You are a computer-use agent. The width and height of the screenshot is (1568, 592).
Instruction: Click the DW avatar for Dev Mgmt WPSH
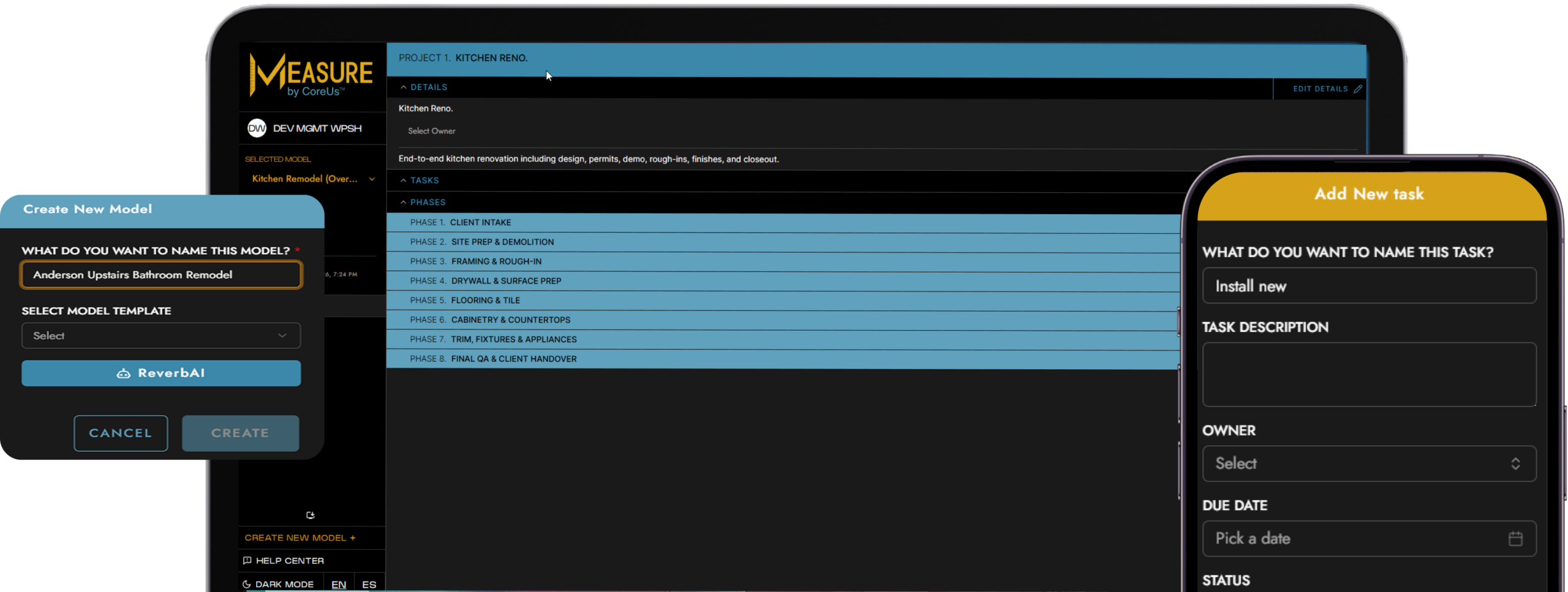[257, 129]
